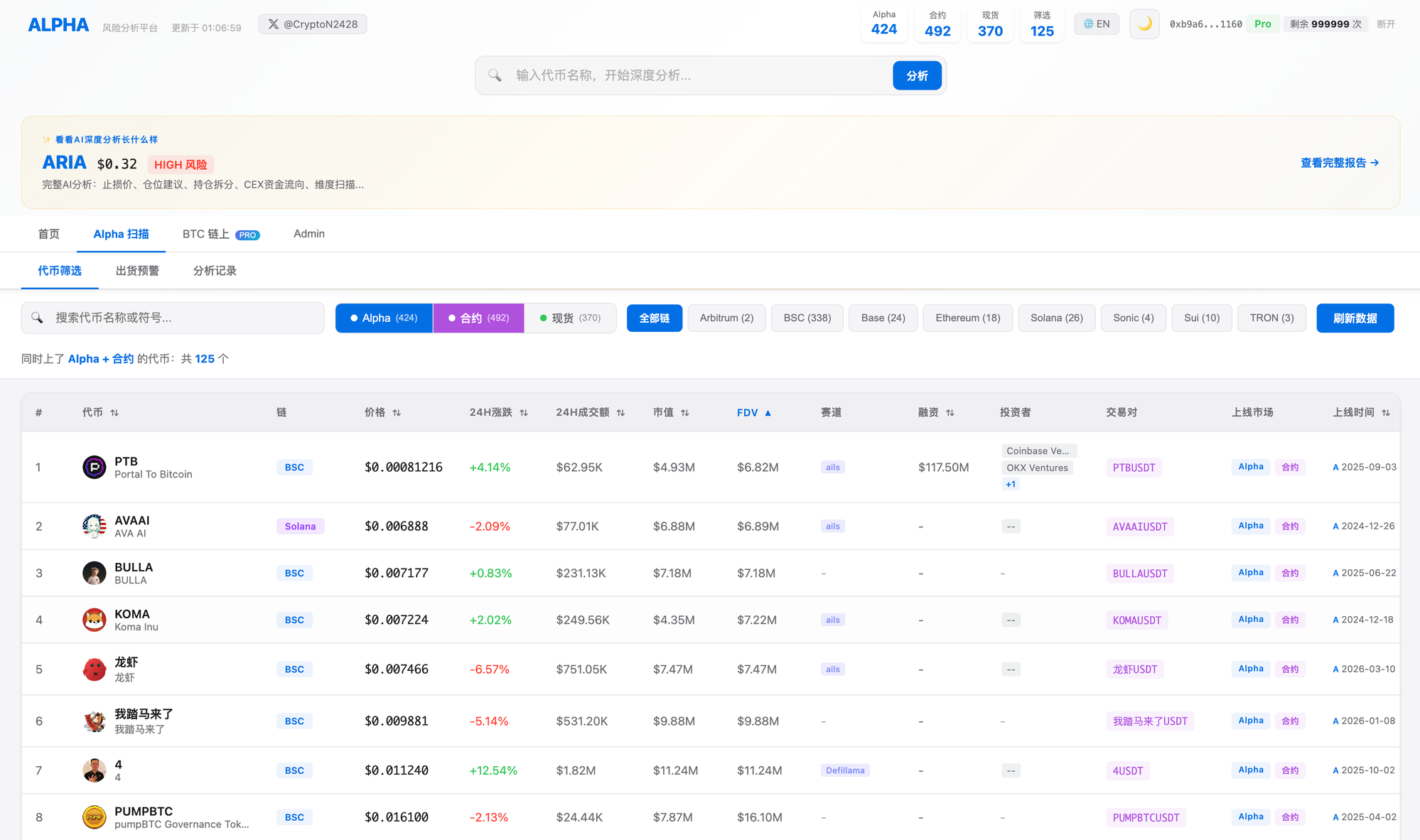Click the 刷新数据 button

pos(1355,318)
